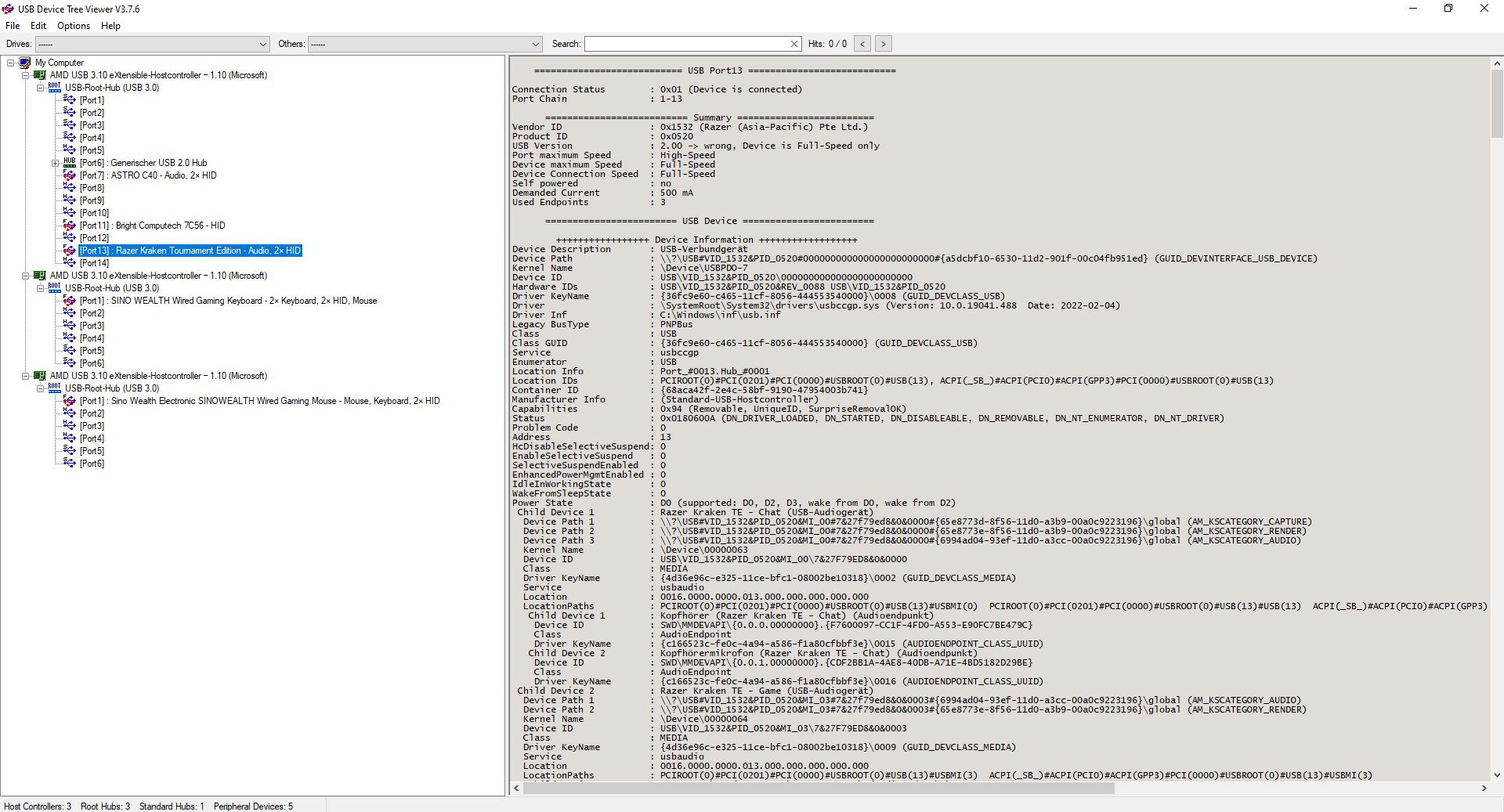
Task: Click first AMD USB 3.10 host controller icon
Action: click(x=40, y=75)
